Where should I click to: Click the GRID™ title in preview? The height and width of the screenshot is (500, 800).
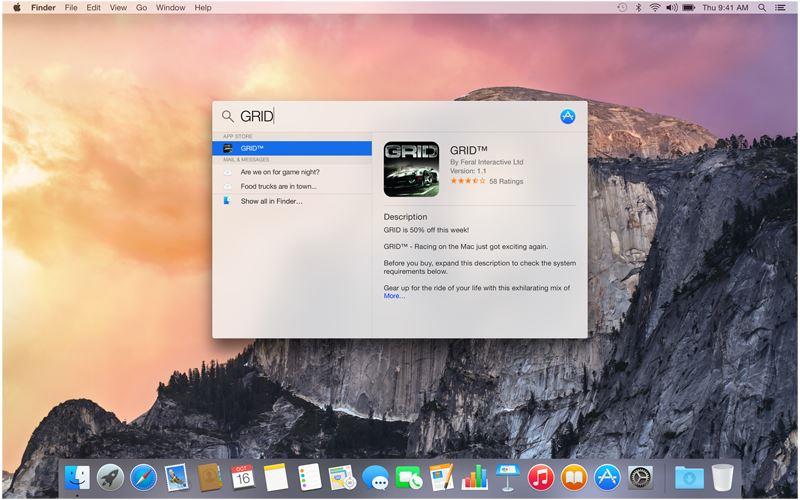[468, 150]
